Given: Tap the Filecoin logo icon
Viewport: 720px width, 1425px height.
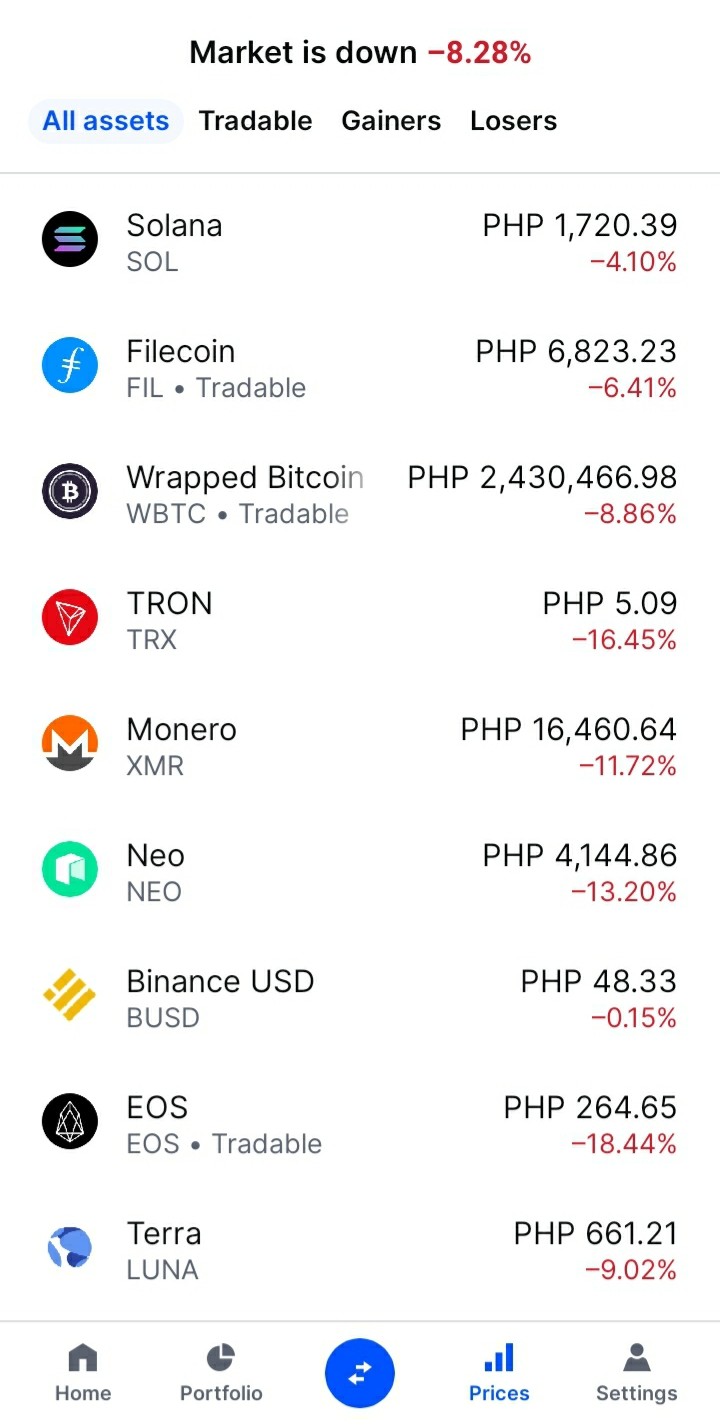Looking at the screenshot, I should (70, 365).
